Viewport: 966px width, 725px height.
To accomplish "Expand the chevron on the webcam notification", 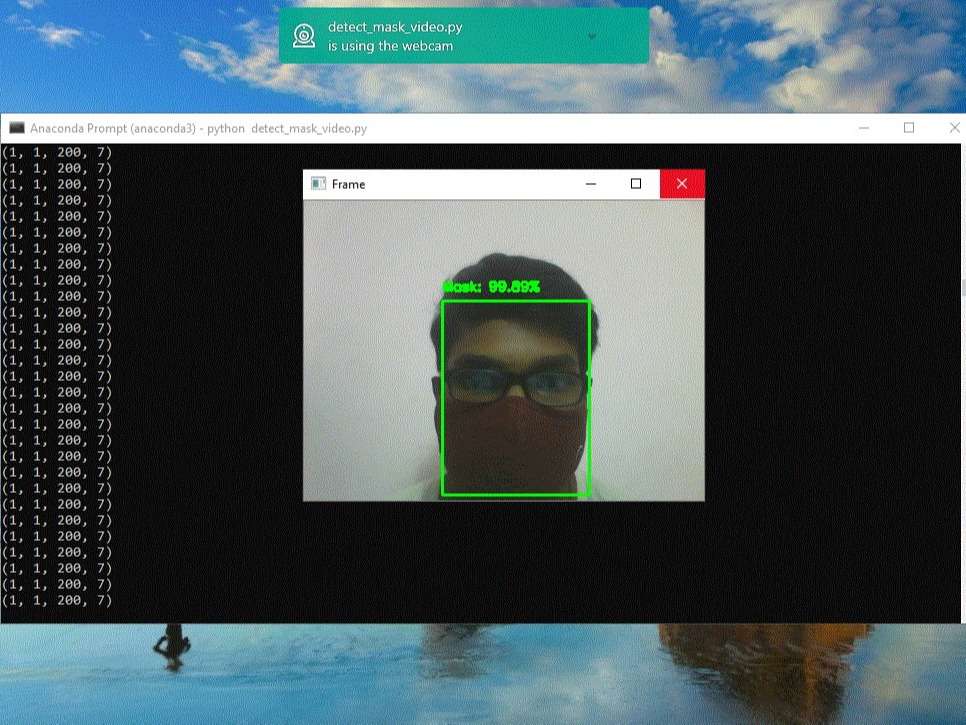I will (592, 36).
